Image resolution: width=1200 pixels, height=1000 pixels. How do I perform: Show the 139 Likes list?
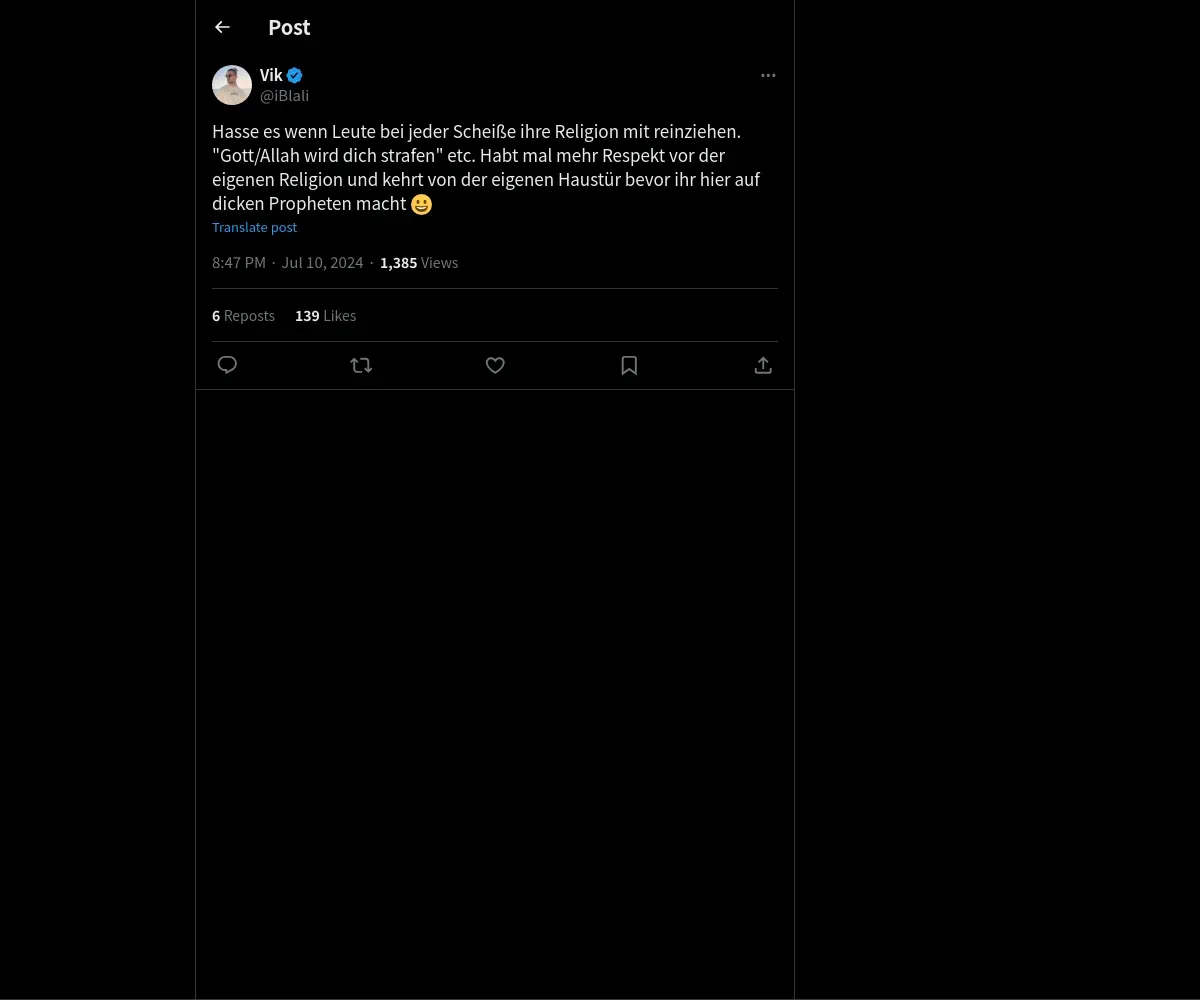(325, 316)
